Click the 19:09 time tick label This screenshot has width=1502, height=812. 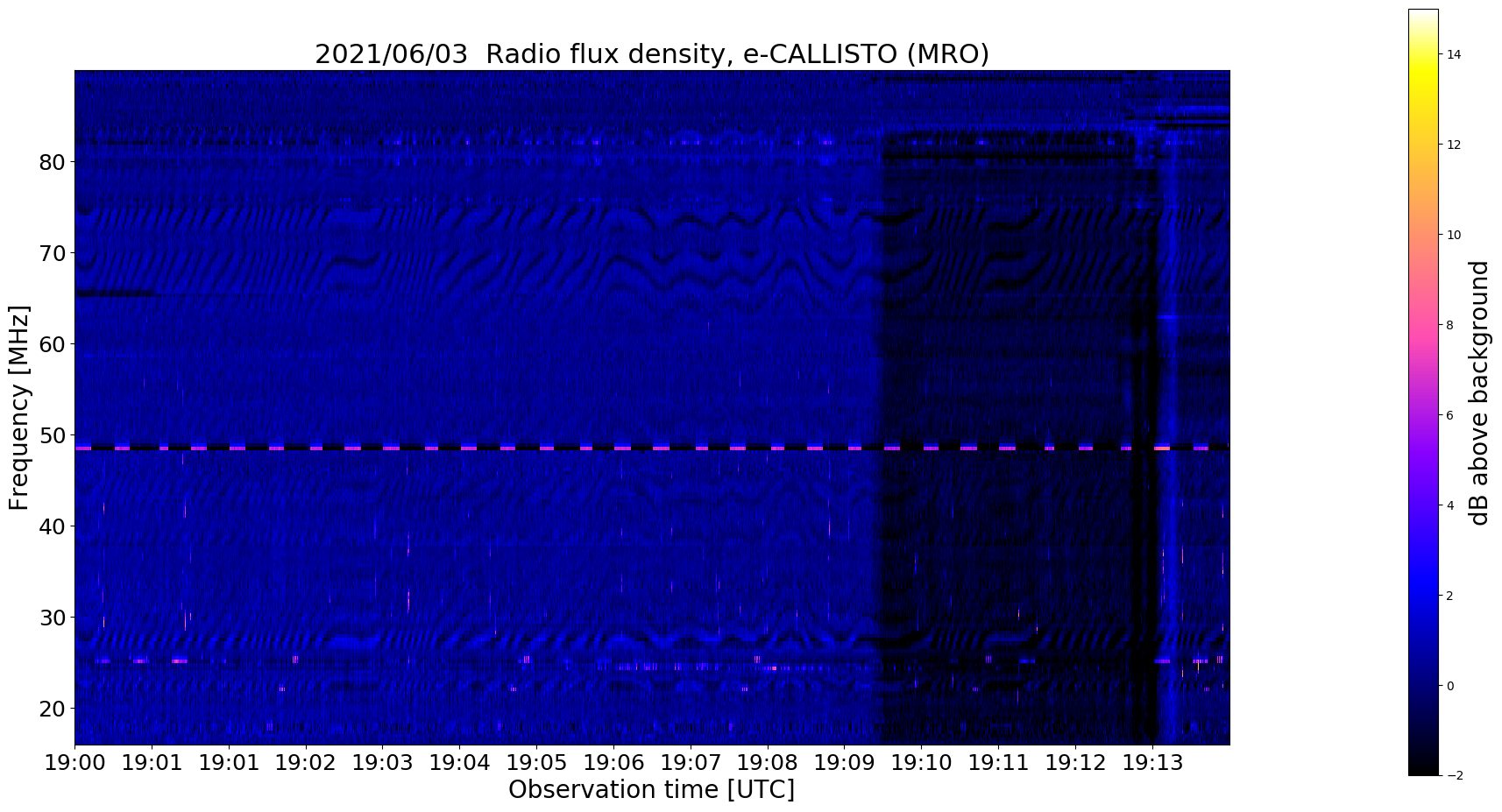click(844, 762)
